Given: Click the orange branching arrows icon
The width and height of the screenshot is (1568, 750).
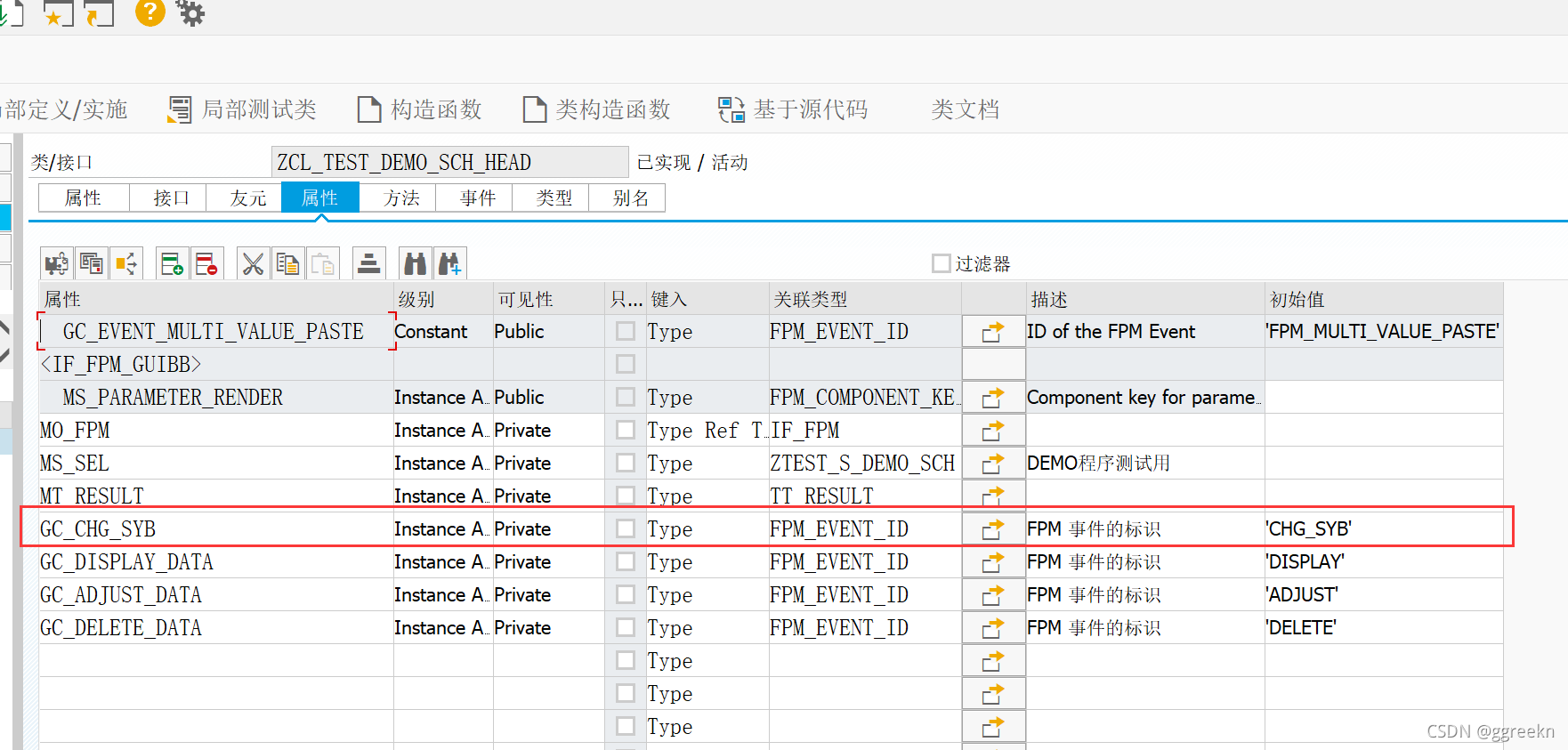Looking at the screenshot, I should (x=126, y=263).
